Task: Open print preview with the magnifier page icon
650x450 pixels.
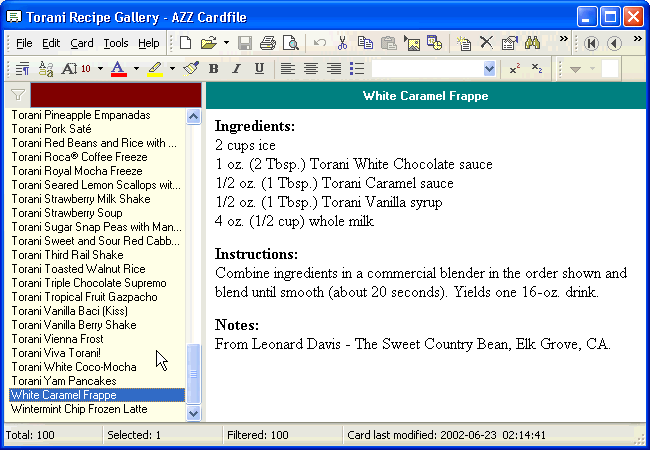Action: pyautogui.click(x=291, y=43)
